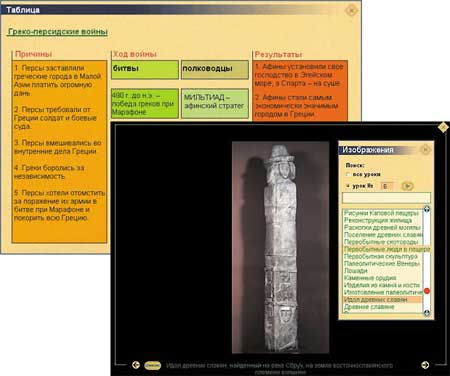Click the Ход войны column heading
Screen dimensions: 450x376
(135, 54)
